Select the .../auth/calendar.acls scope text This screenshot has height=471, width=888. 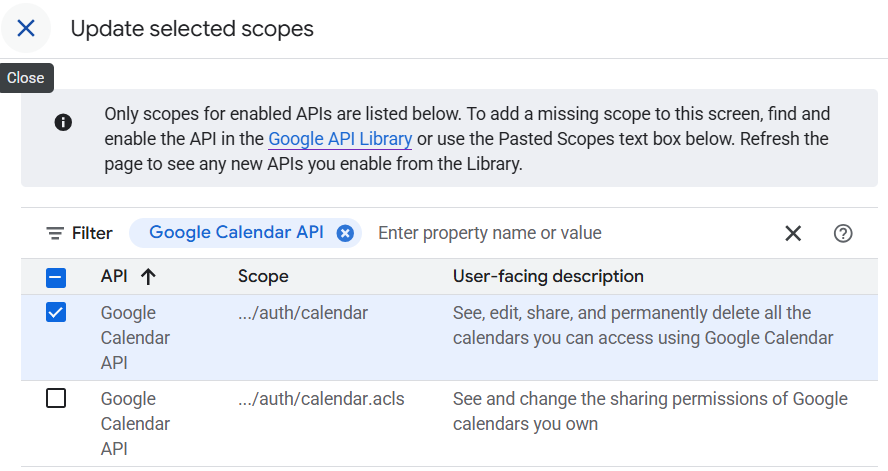coord(321,399)
